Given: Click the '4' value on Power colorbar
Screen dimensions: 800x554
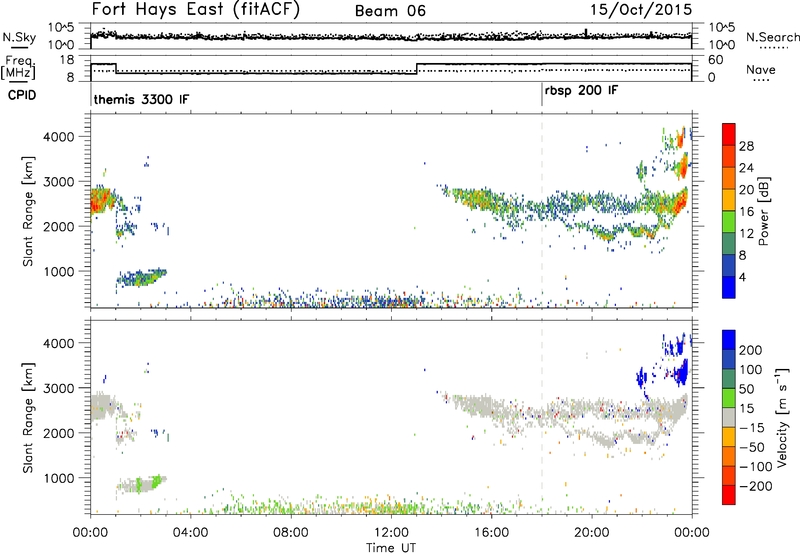Looking at the screenshot, I should coord(743,277).
